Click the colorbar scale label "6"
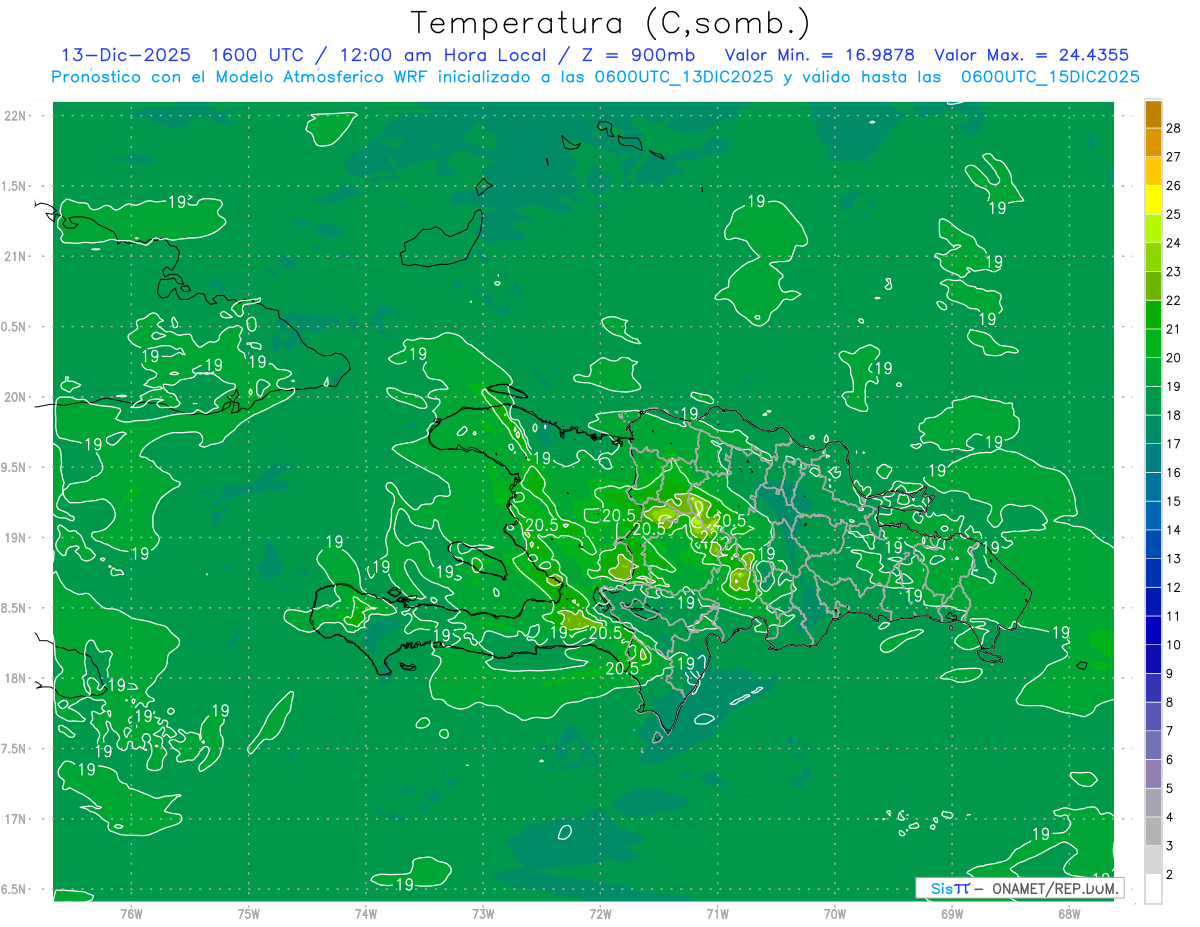The width and height of the screenshot is (1200, 927). click(x=1170, y=760)
